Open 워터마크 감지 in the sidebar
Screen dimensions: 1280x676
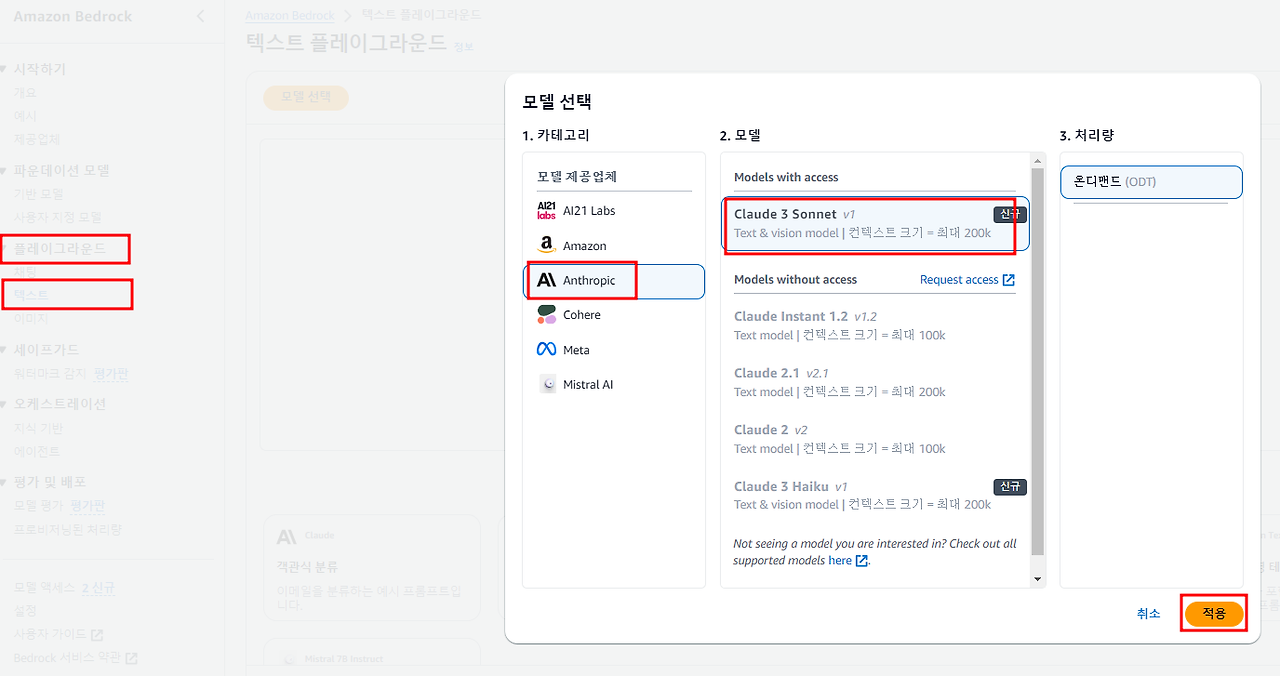pyautogui.click(x=50, y=374)
